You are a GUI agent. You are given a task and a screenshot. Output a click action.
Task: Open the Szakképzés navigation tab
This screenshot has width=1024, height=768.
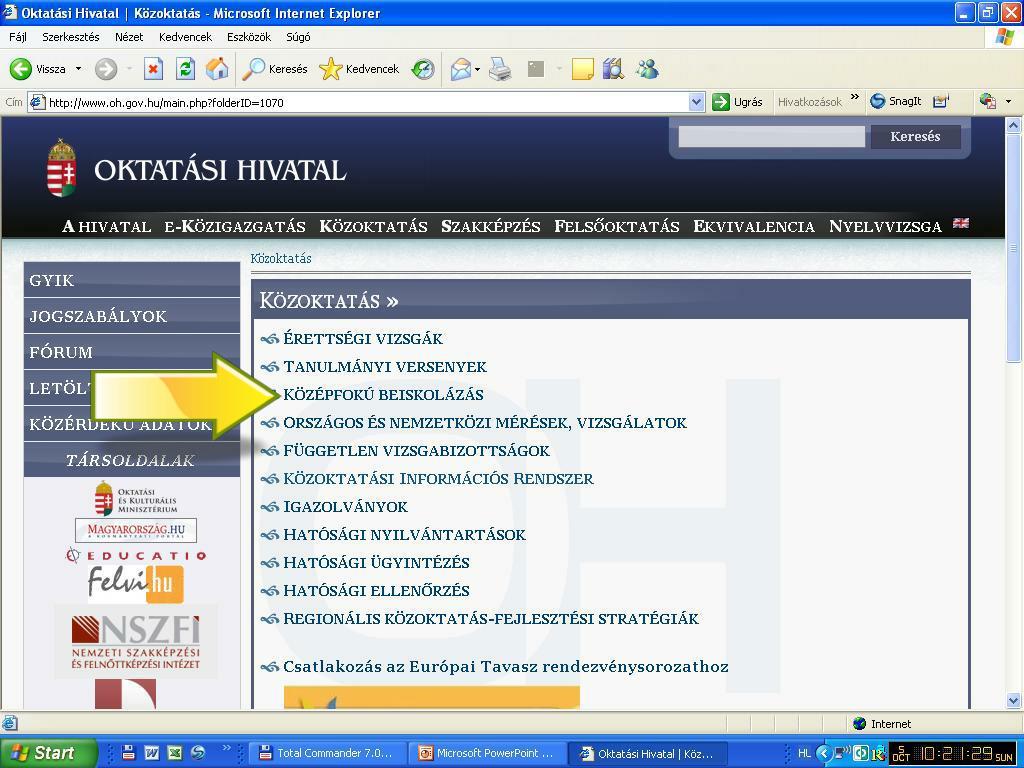490,227
